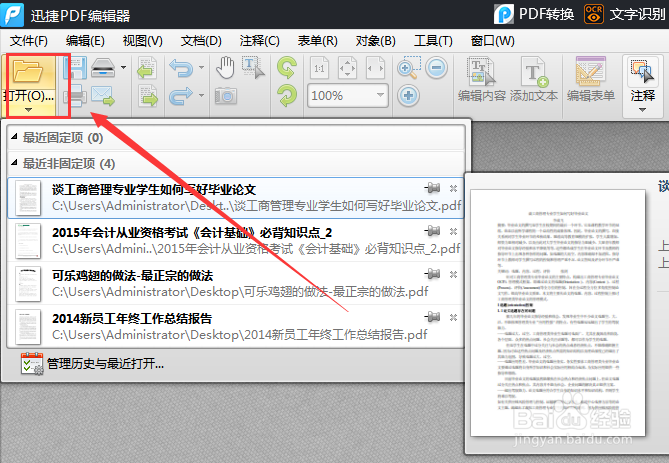Click thumbnail of 可乐鸡翅的做法 file
Viewport: 669px width, 463px height.
pos(28,284)
